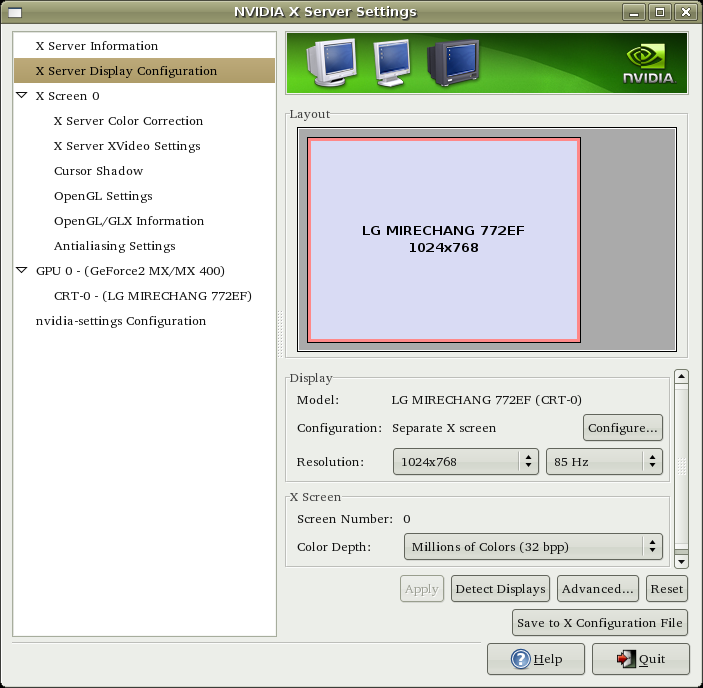Select X Server Display Configuration
The height and width of the screenshot is (688, 703).
coord(144,71)
